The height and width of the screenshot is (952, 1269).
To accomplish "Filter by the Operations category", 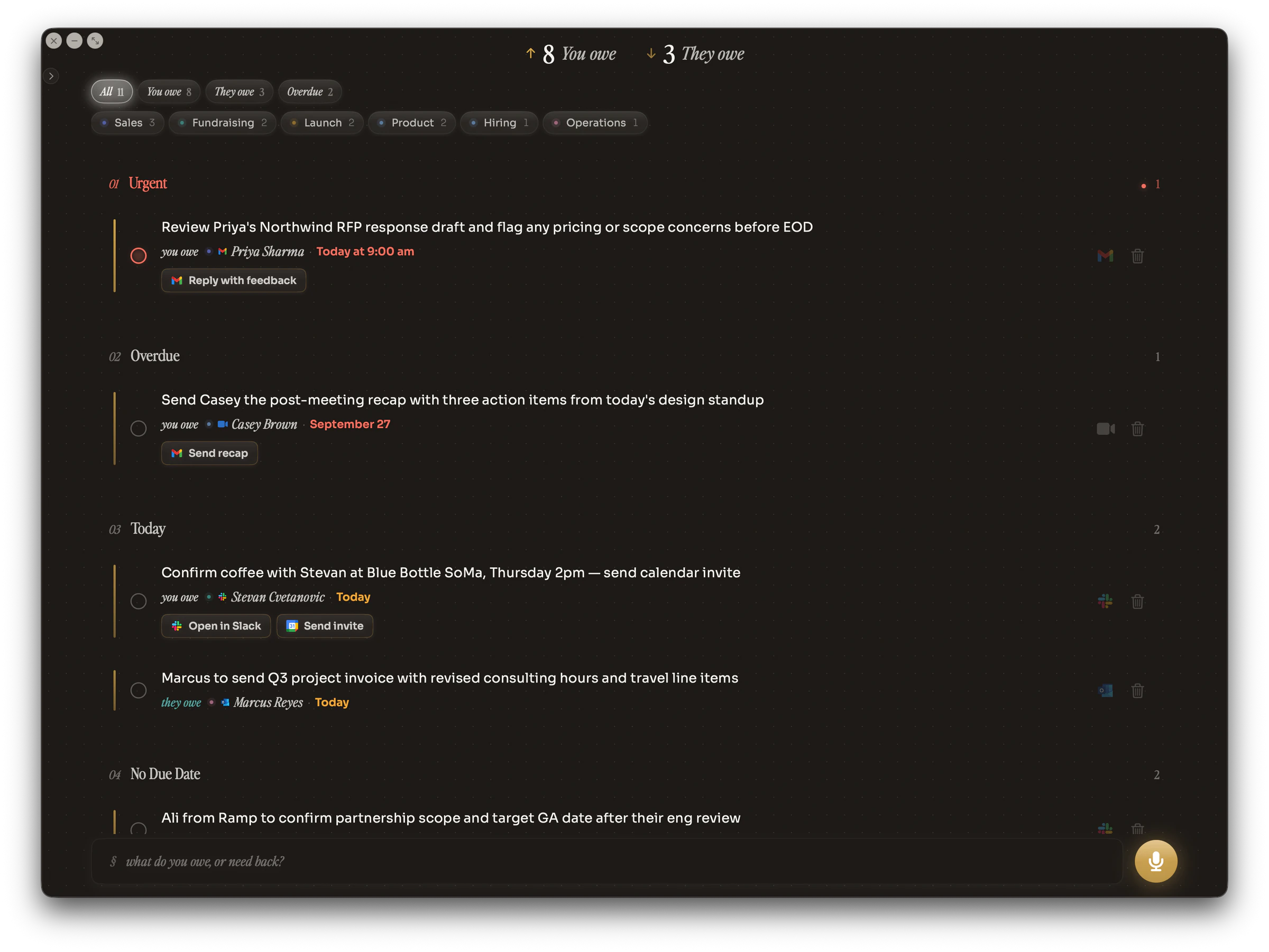I will point(595,123).
